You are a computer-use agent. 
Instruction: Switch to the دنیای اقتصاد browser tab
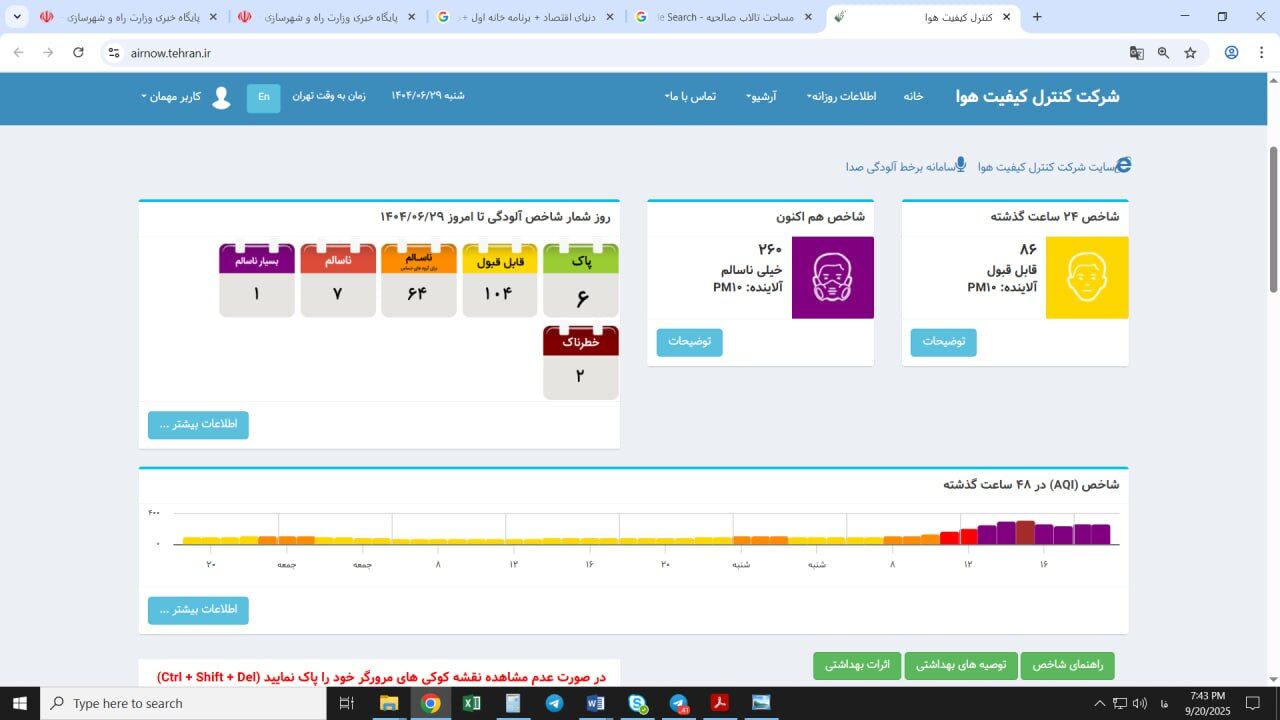coord(528,17)
